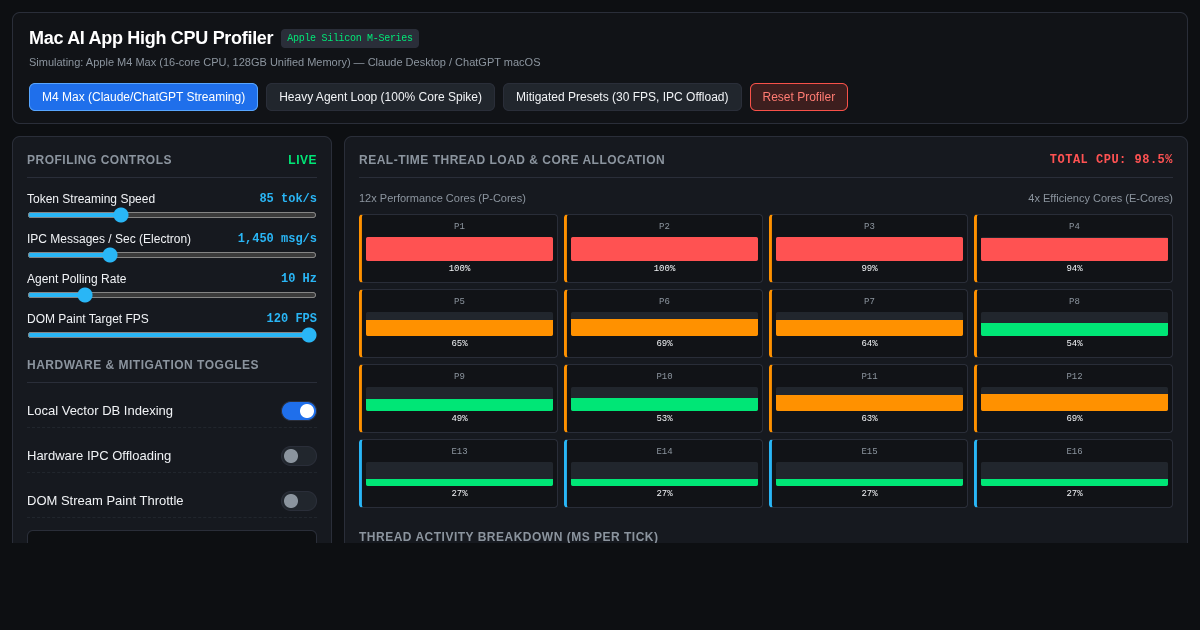Image resolution: width=1200 pixels, height=630 pixels.
Task: Click the 12x Performance Cores (P-Cores) label
Action: [x=442, y=198]
